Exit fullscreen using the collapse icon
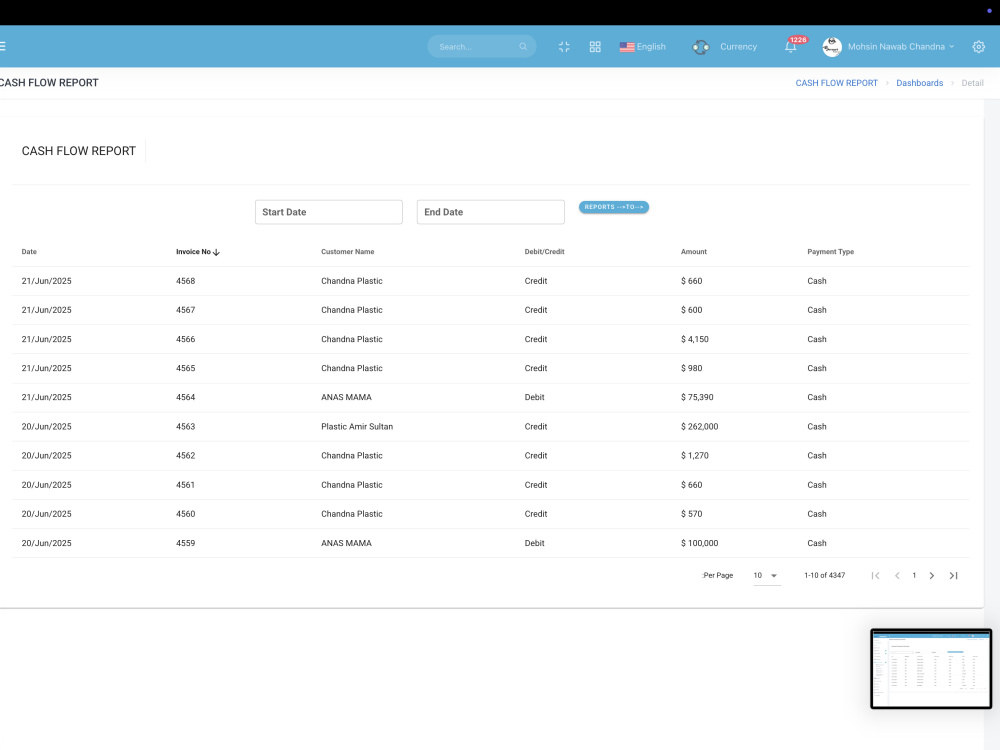1000x750 pixels. (564, 47)
